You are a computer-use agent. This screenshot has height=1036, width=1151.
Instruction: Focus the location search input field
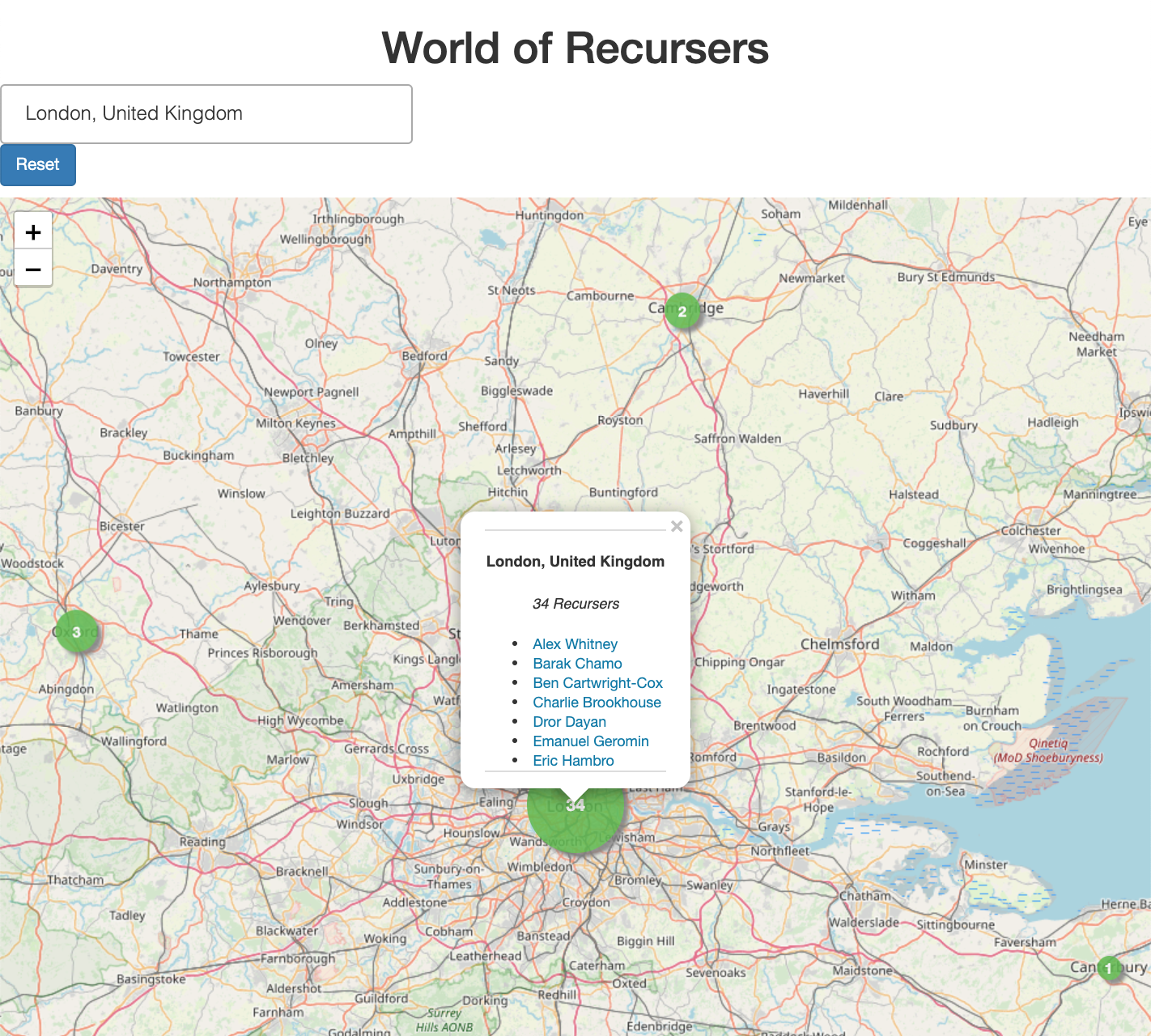click(x=206, y=114)
